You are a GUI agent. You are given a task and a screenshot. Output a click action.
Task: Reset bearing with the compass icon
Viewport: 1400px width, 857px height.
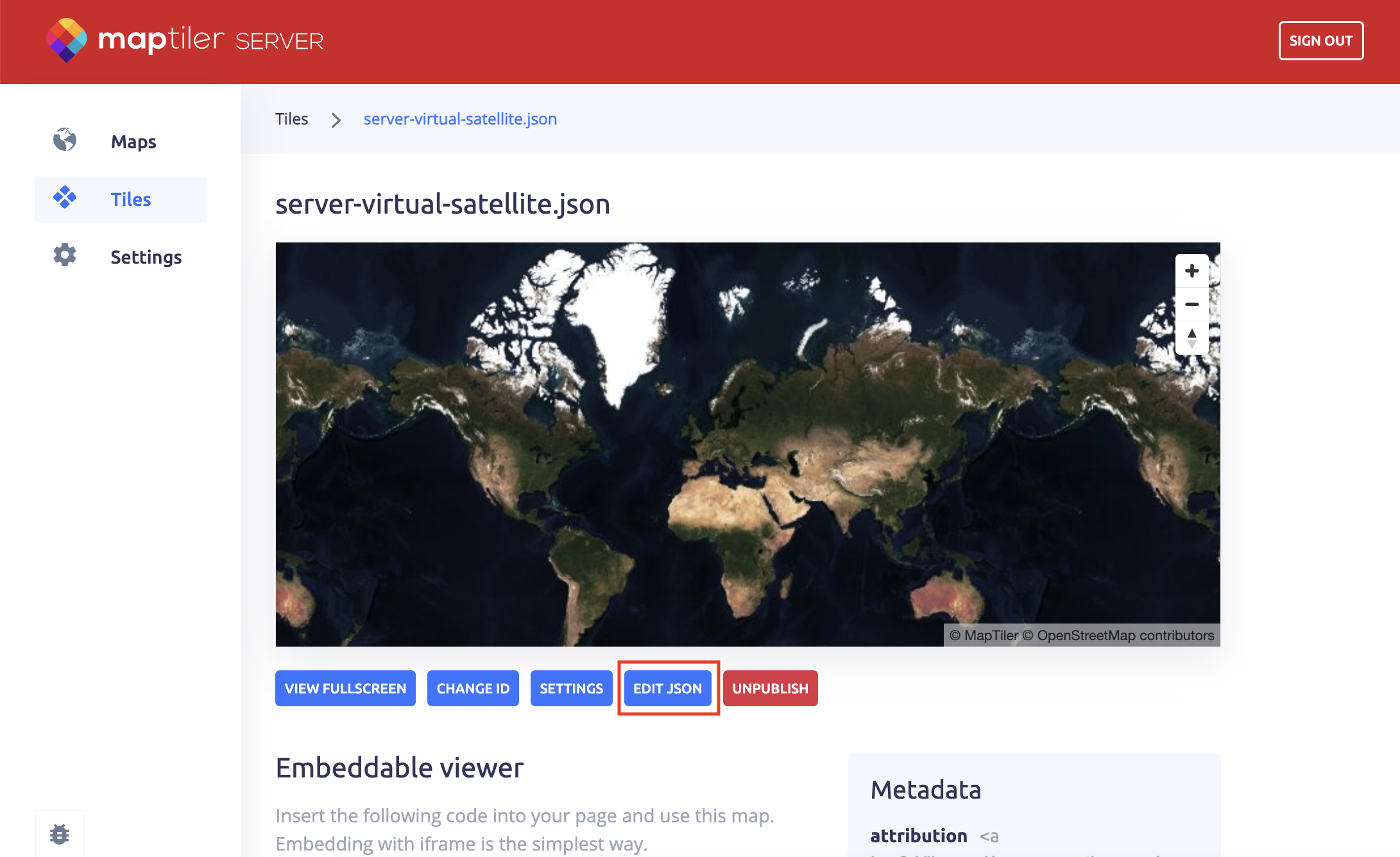click(1191, 338)
